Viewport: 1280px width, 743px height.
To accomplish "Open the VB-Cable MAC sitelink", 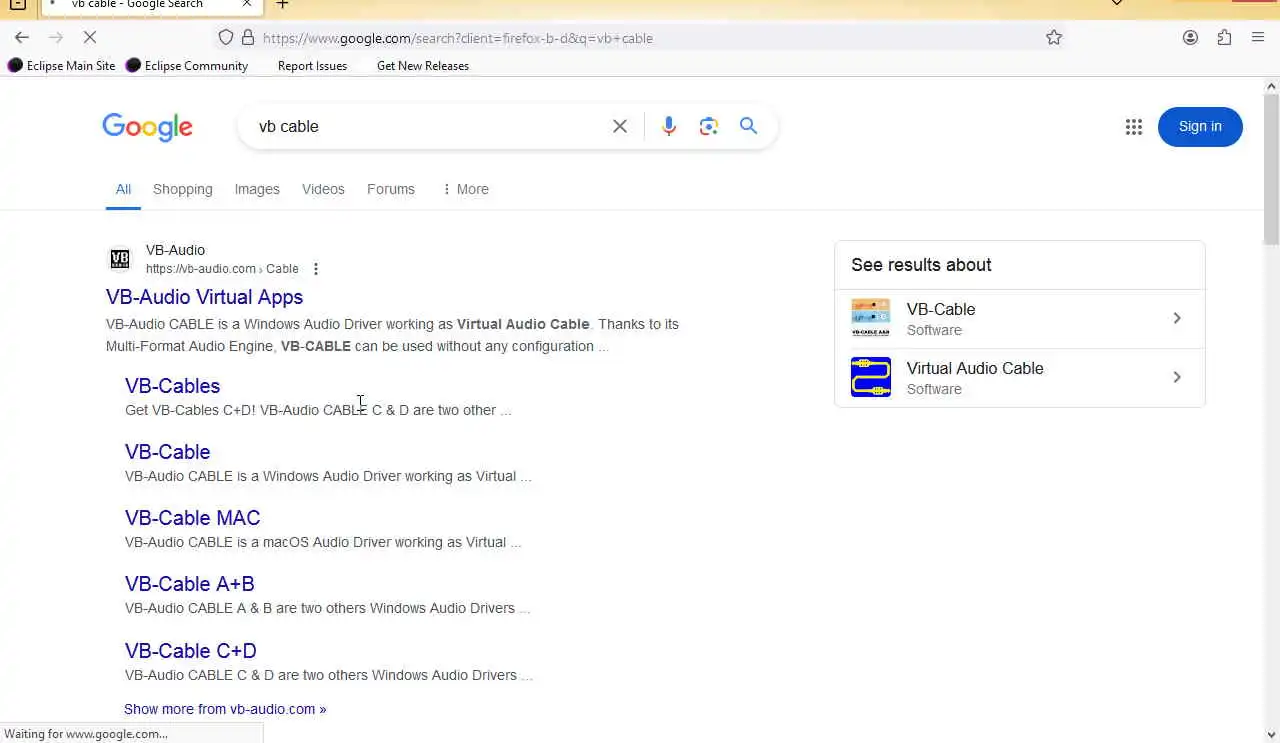I will click(193, 518).
